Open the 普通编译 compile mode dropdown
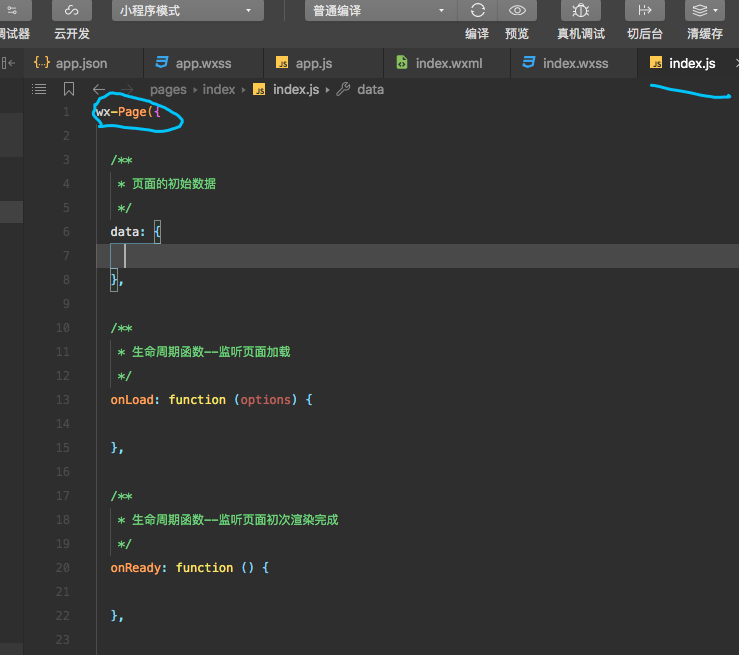This screenshot has height=655, width=739. (381, 10)
